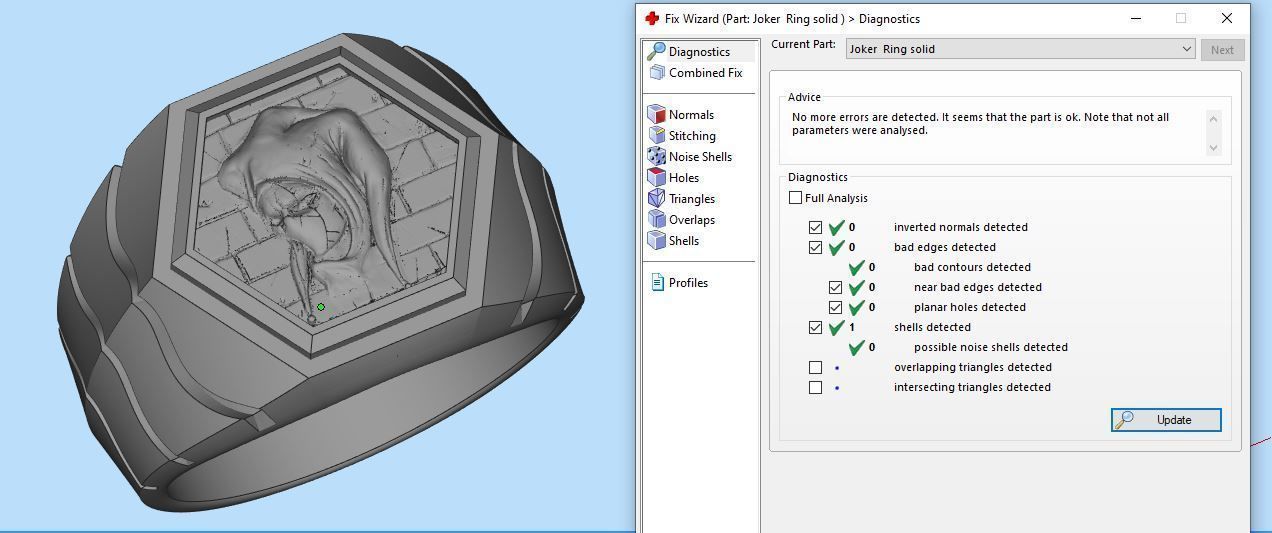Click the 'possible noise shells detected' label

click(990, 347)
